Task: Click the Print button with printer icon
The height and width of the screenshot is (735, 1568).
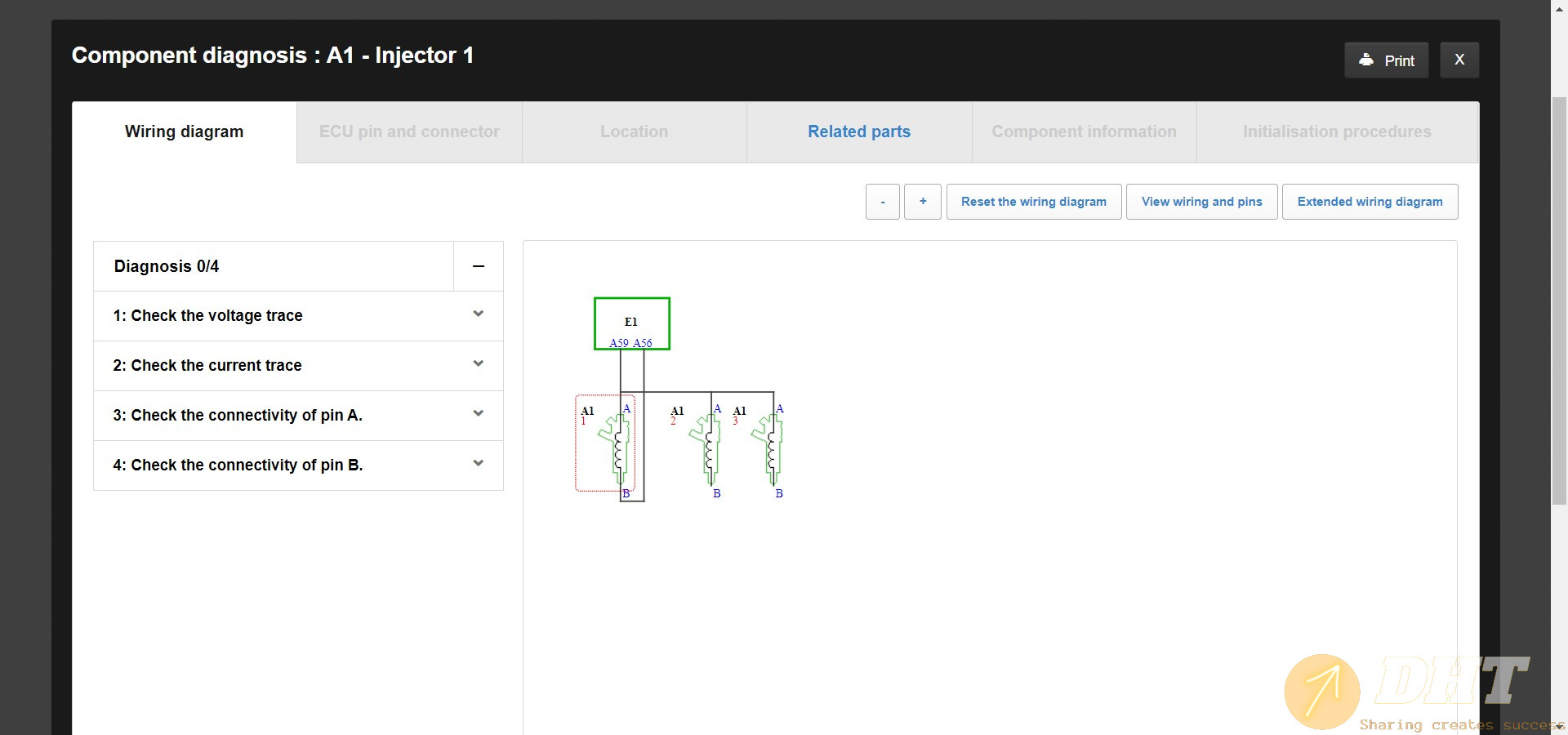Action: (x=1386, y=60)
